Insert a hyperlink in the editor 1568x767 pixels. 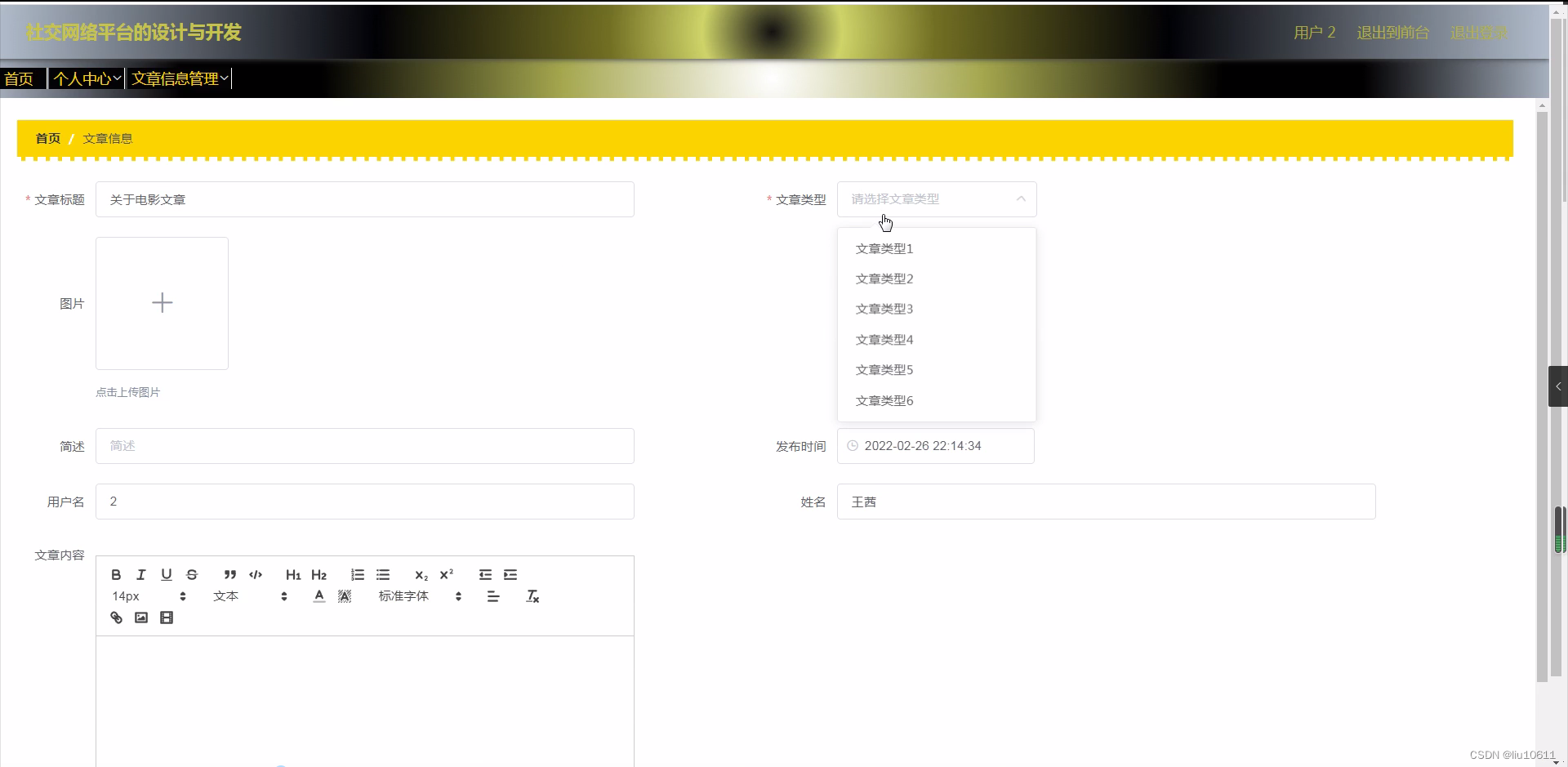pyautogui.click(x=116, y=618)
